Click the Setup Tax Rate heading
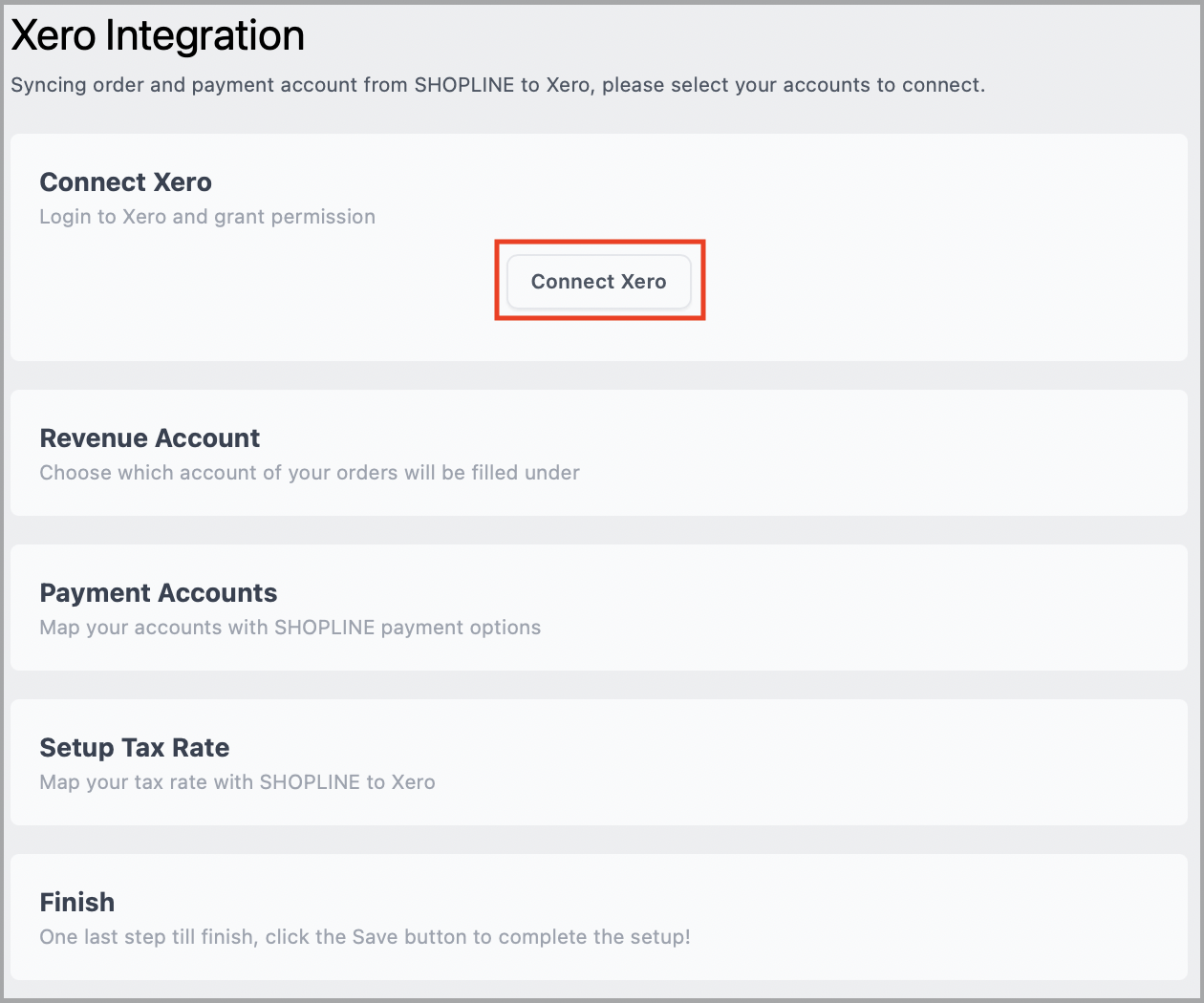This screenshot has height=1003, width=1204. pos(134,747)
